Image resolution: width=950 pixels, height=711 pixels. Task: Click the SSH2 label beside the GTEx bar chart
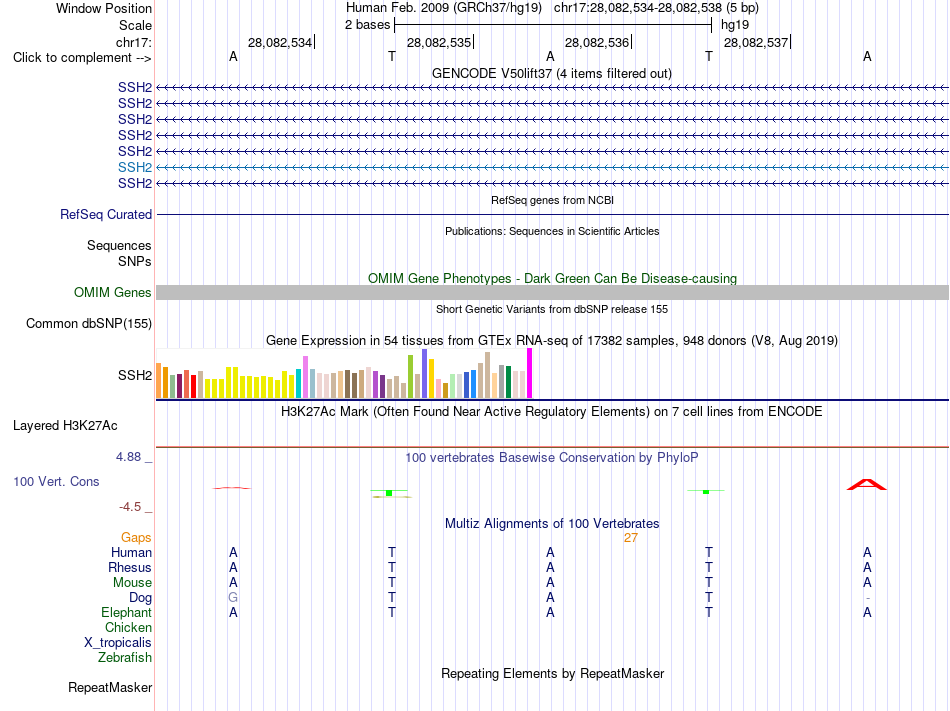click(x=135, y=375)
